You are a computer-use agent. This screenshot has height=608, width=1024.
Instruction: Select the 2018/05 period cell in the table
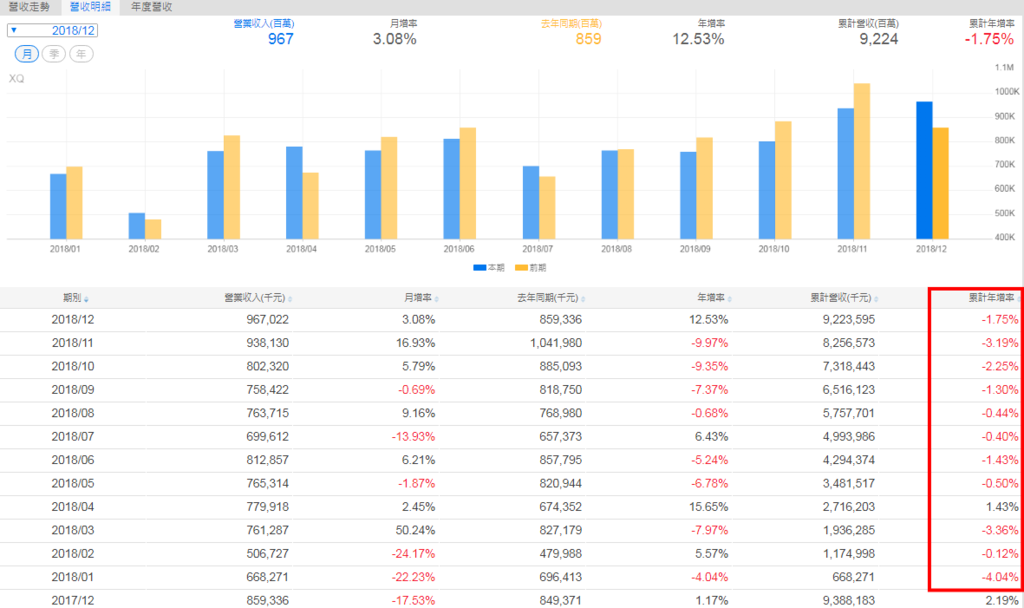point(72,483)
